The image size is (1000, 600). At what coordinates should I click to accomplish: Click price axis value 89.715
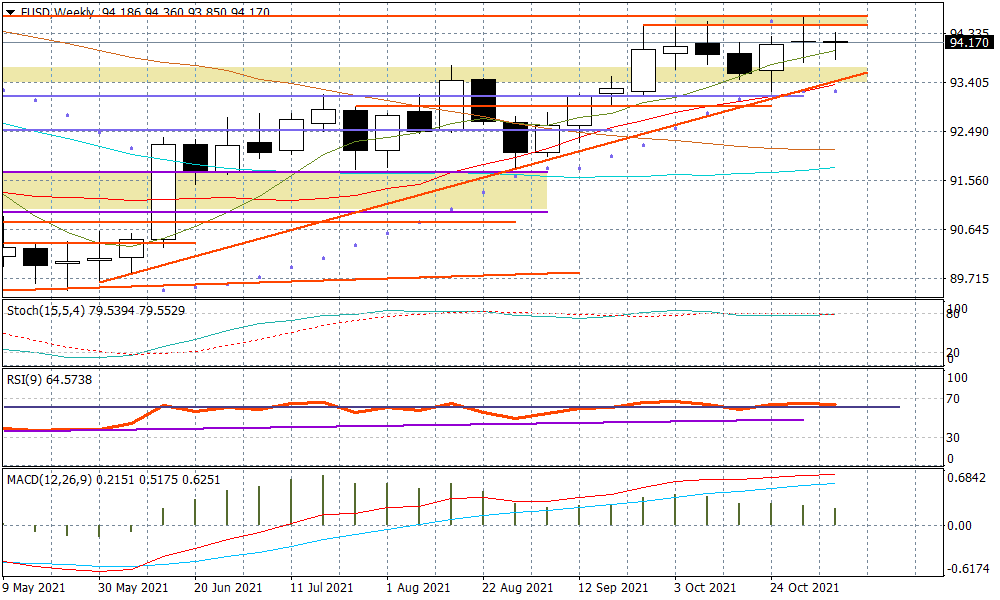point(970,279)
